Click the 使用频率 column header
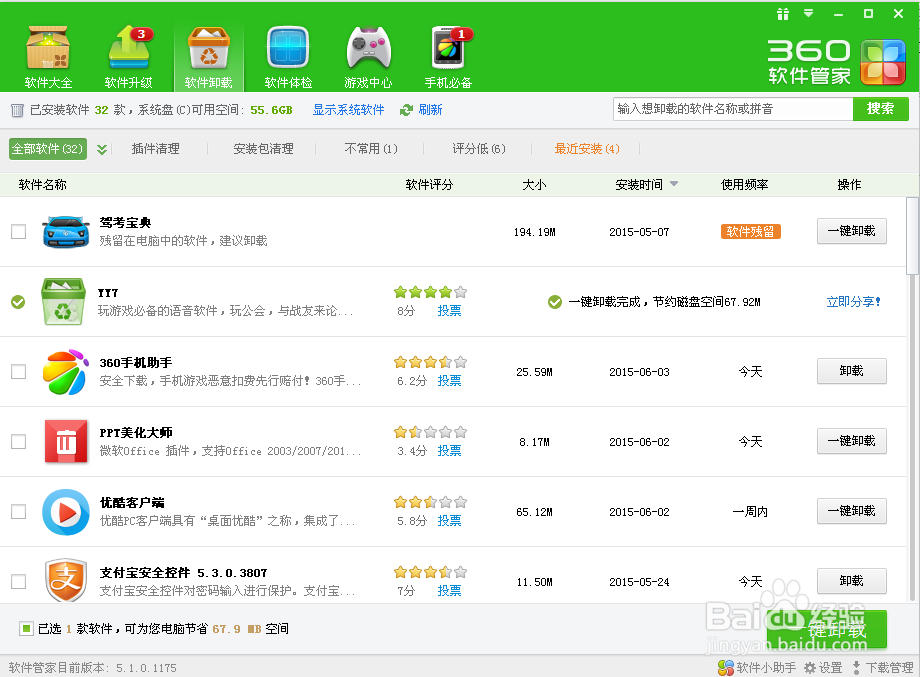 coord(745,185)
